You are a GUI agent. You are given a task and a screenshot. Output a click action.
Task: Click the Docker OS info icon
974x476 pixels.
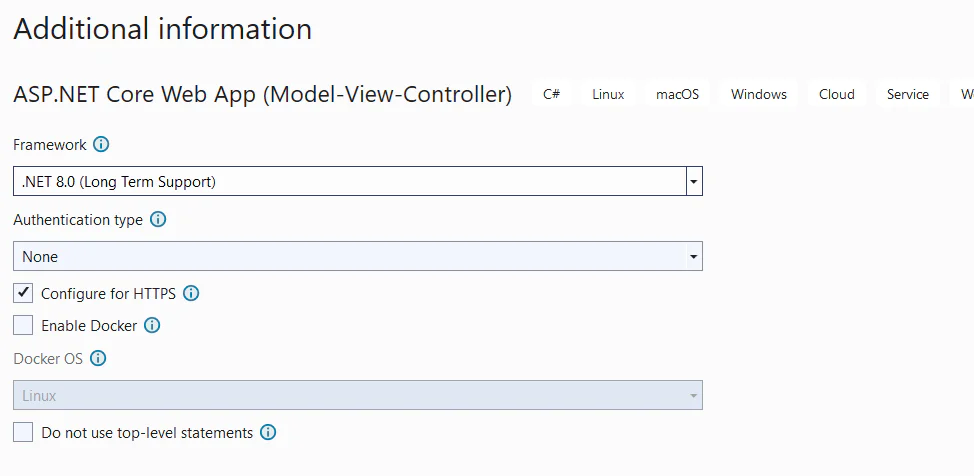pos(98,359)
